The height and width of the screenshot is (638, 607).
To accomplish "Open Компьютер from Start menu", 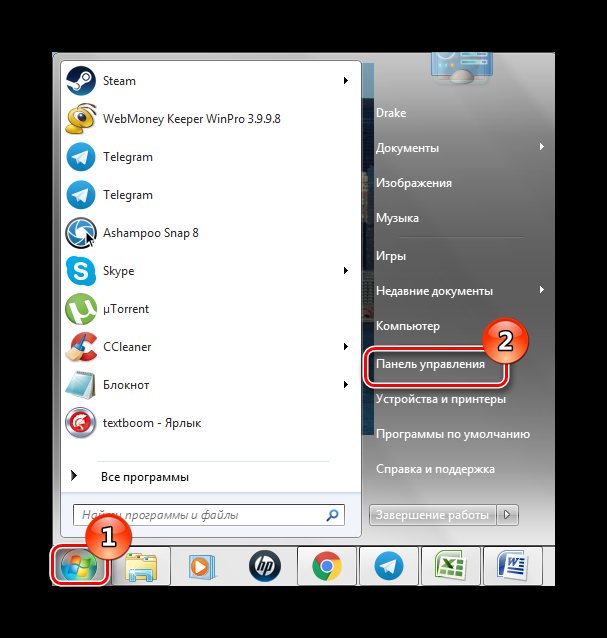I will click(408, 326).
